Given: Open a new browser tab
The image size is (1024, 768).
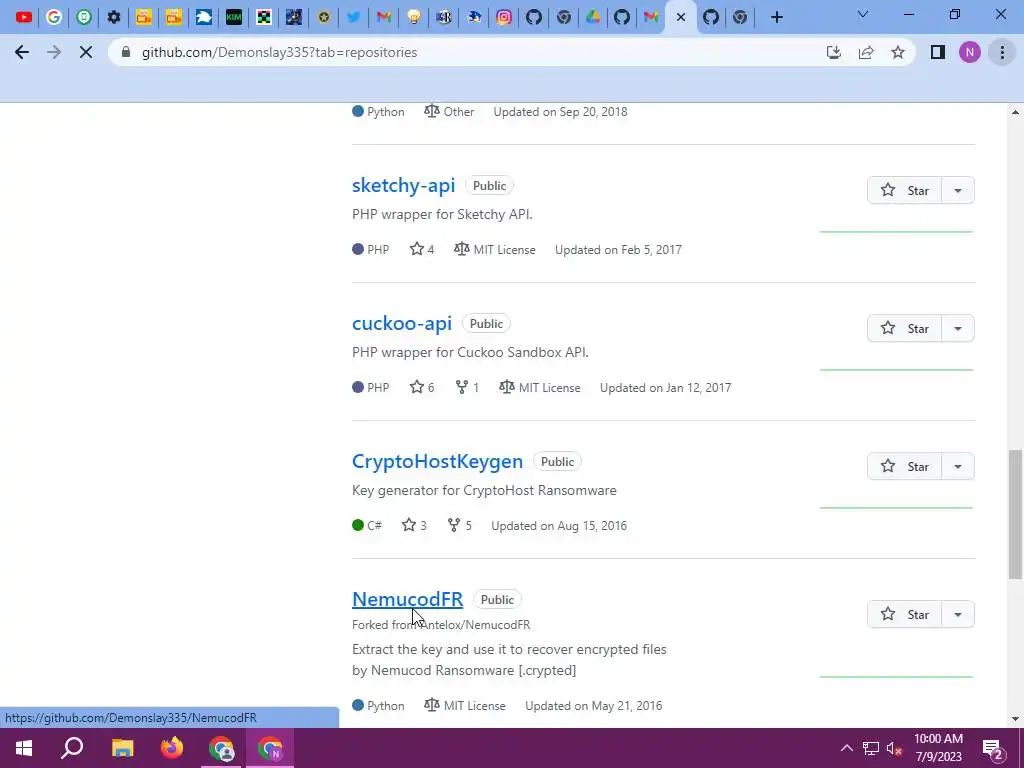Looking at the screenshot, I should 776,17.
